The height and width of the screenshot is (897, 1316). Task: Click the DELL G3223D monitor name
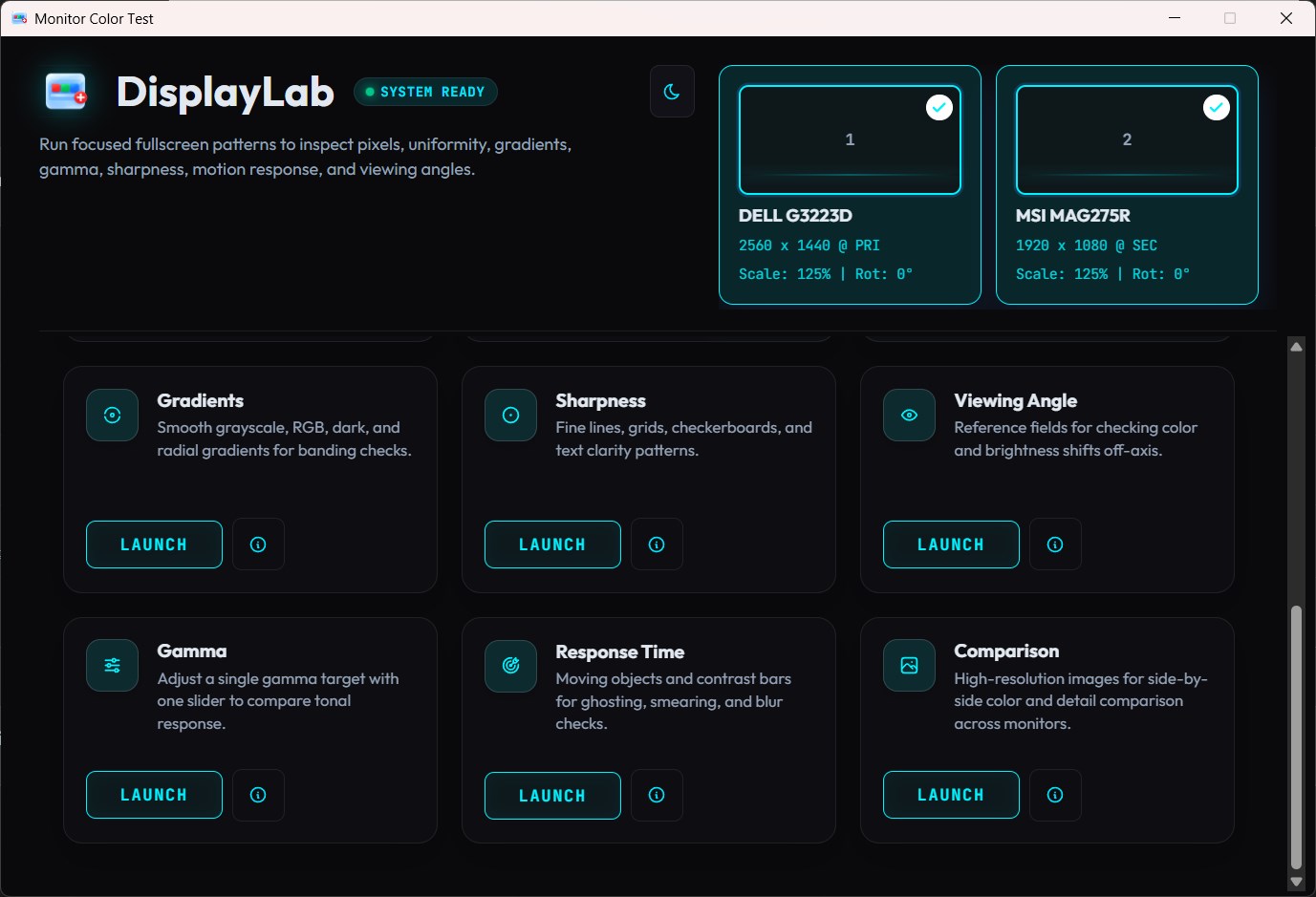795,216
